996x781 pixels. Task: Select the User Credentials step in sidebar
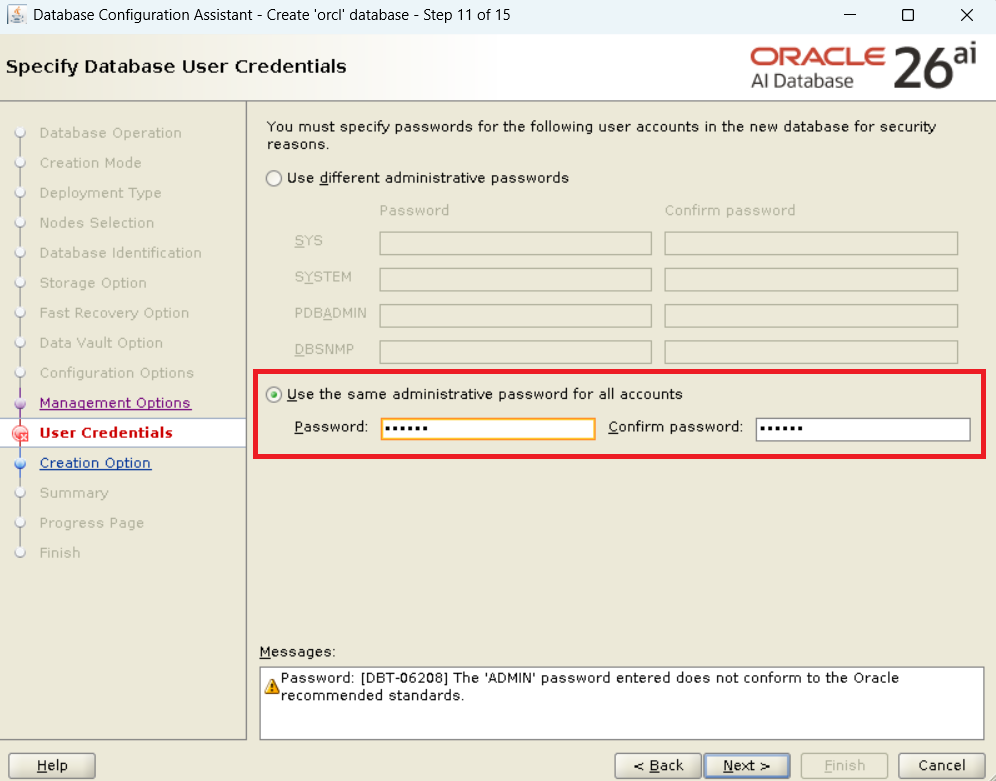(106, 433)
